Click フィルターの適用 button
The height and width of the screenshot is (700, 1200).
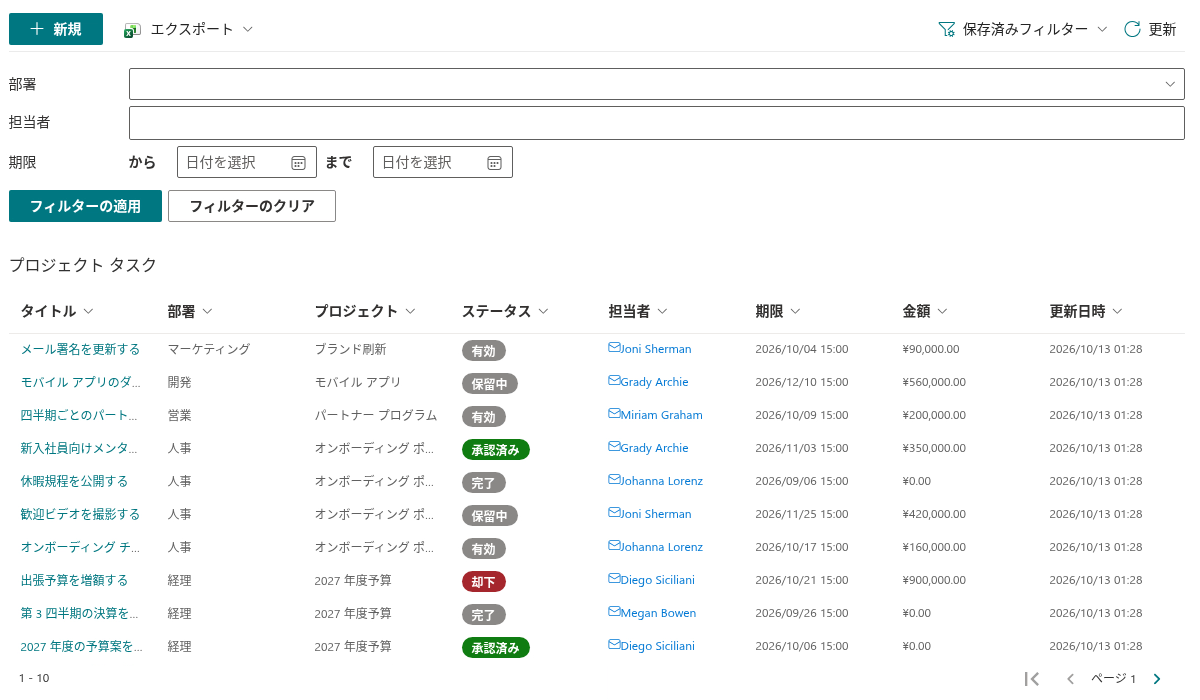click(85, 206)
